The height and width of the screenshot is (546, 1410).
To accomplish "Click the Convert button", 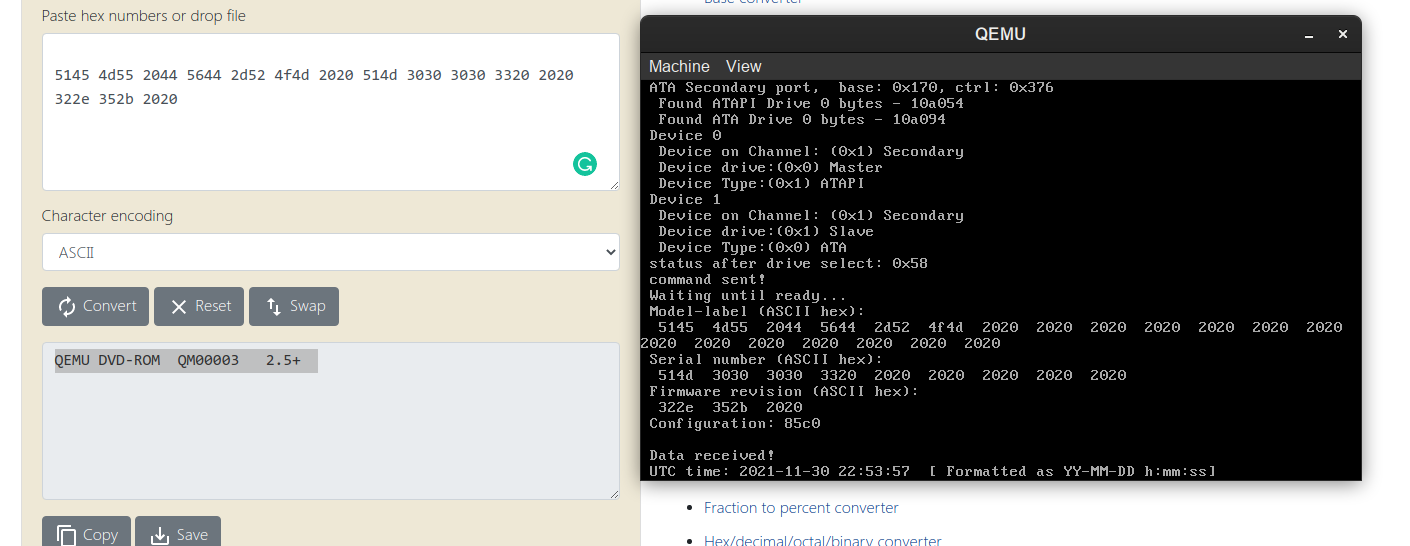I will (95, 306).
